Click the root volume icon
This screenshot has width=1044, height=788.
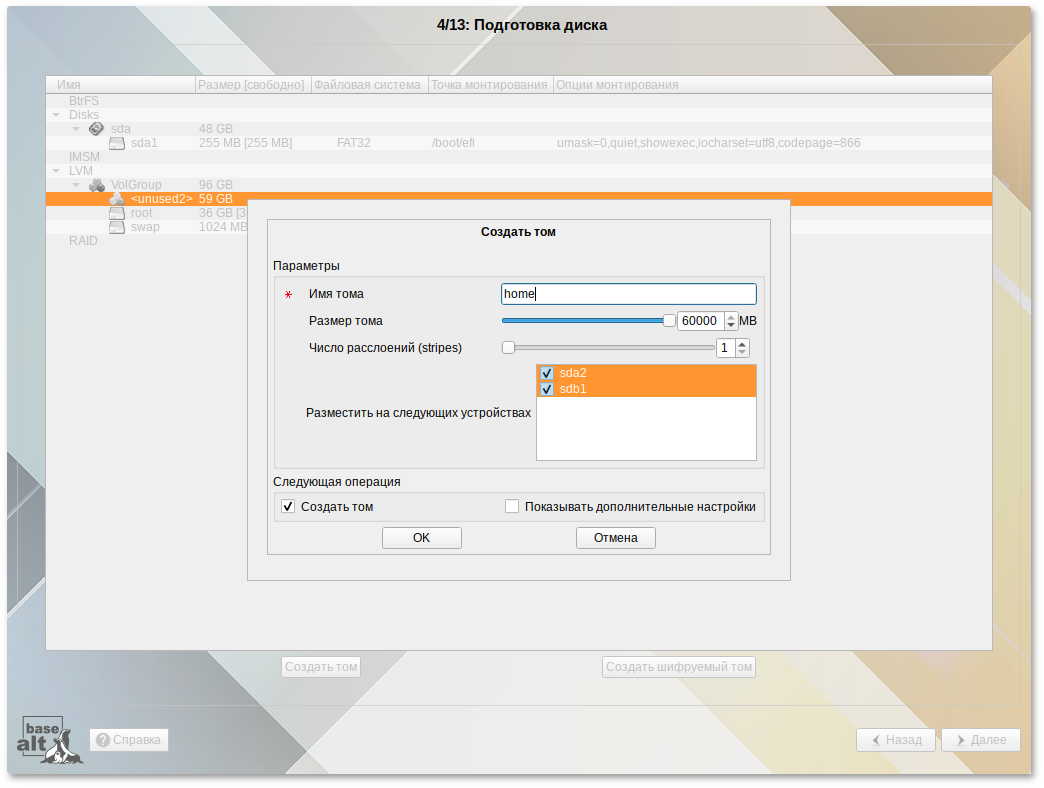coord(117,213)
